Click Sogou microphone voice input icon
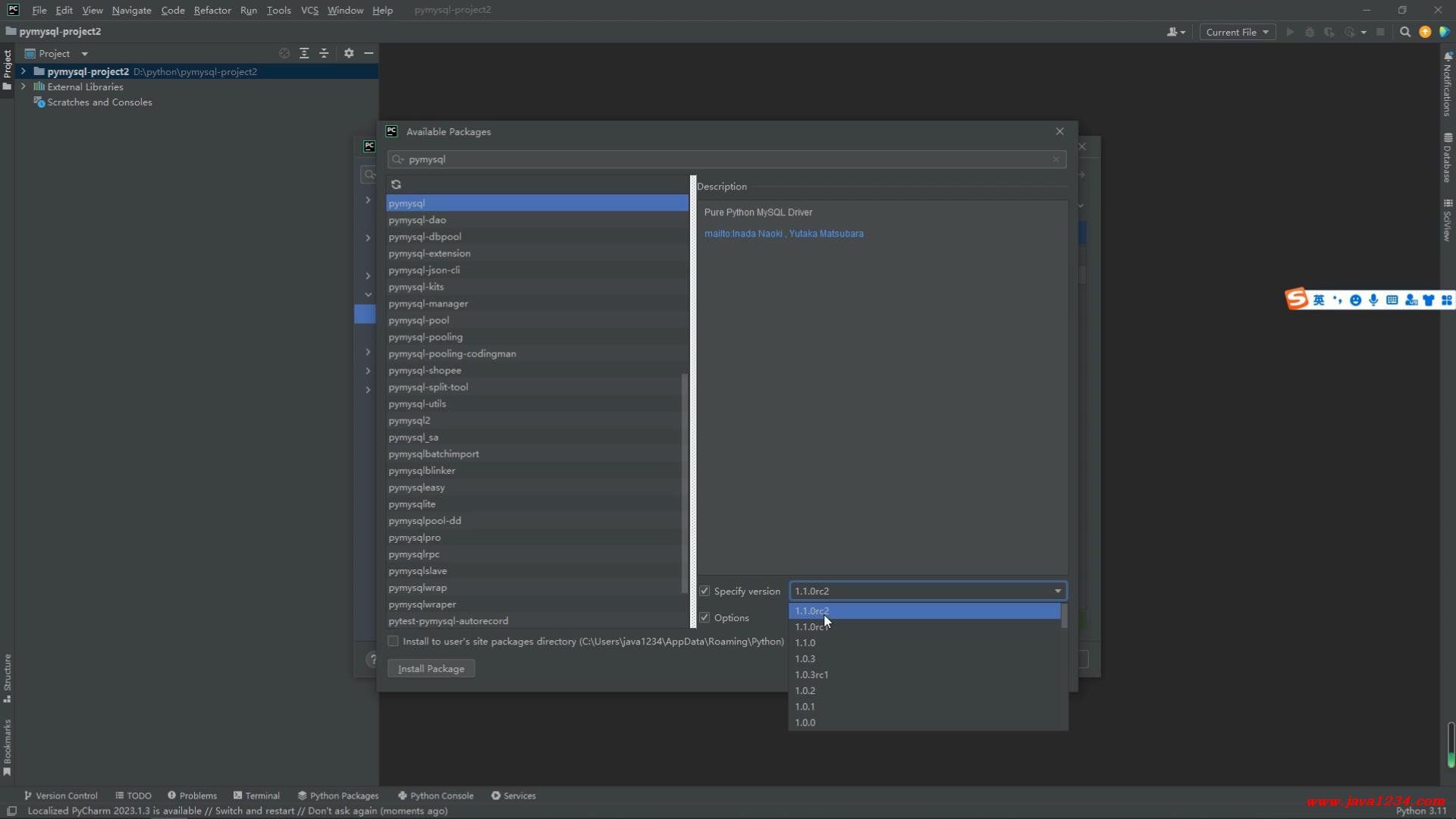Viewport: 1456px width, 819px height. [x=1373, y=300]
